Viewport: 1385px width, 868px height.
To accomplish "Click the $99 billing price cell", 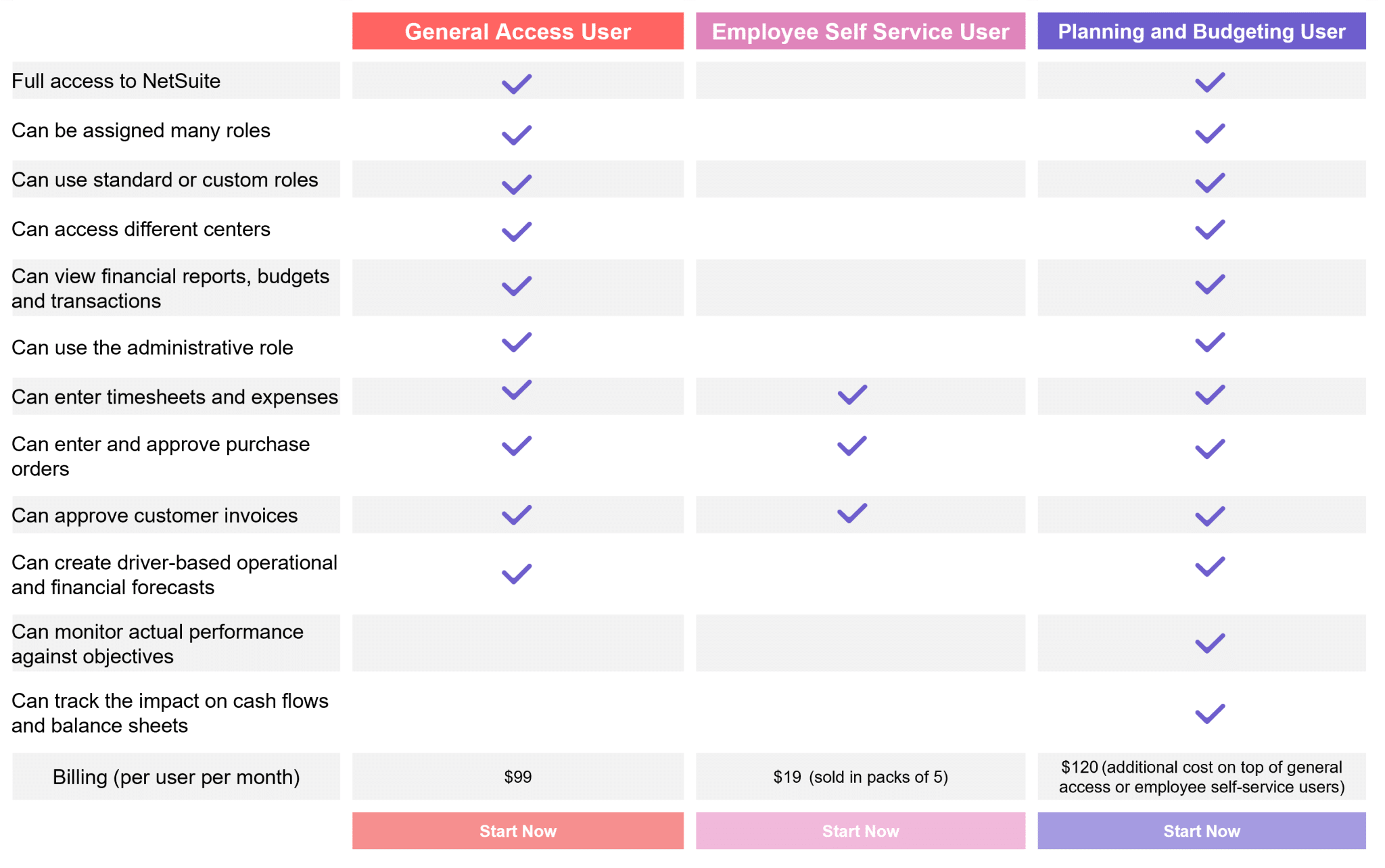I will pyautogui.click(x=517, y=777).
